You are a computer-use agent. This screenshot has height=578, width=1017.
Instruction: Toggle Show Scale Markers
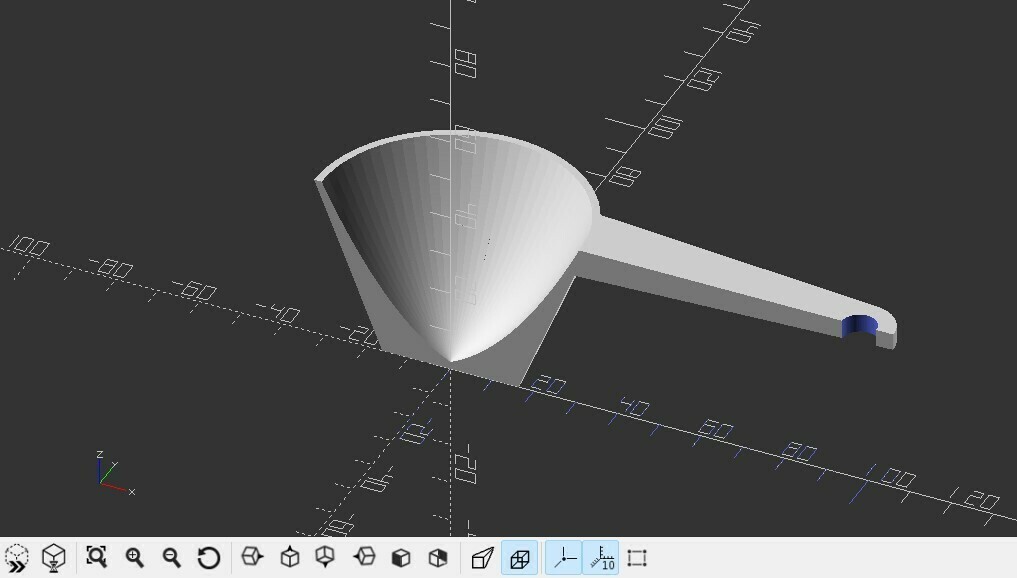coord(601,558)
